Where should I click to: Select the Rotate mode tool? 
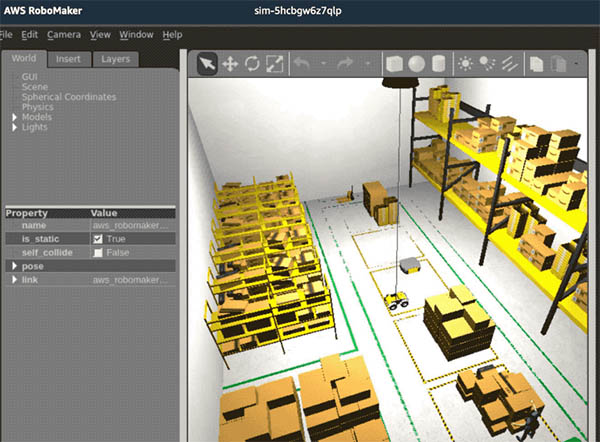pyautogui.click(x=252, y=64)
